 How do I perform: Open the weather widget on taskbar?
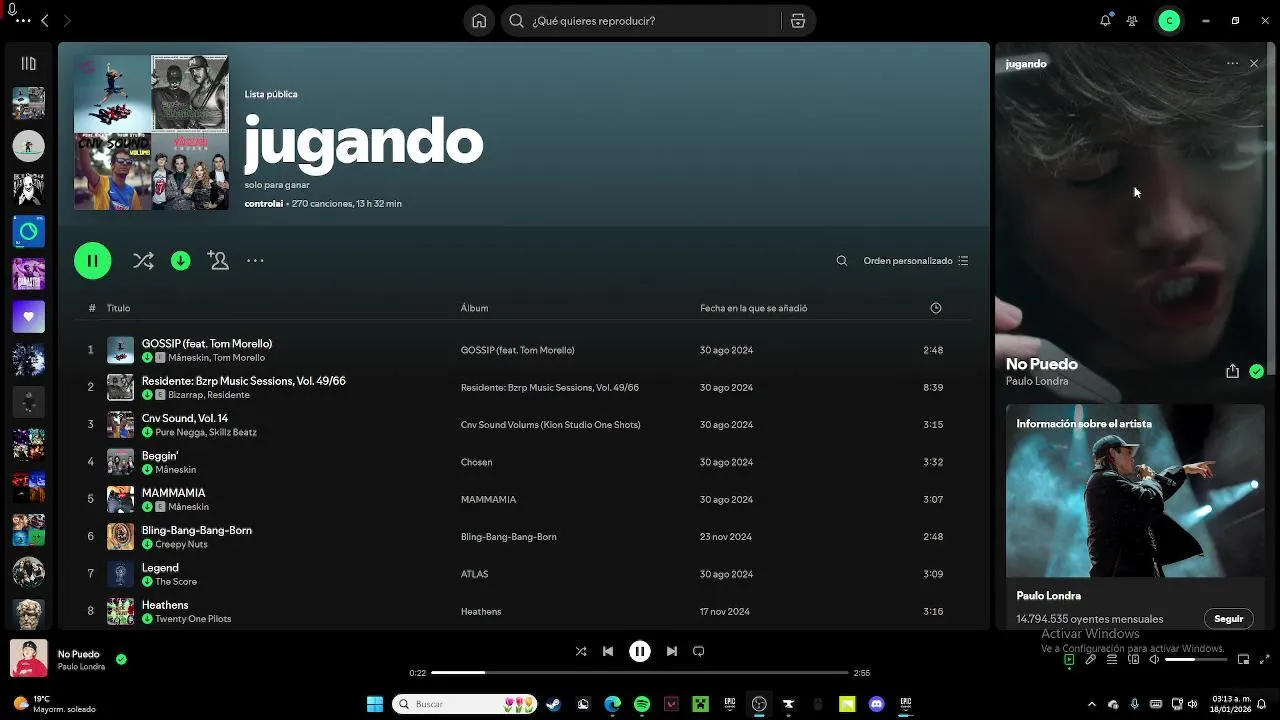tap(56, 704)
